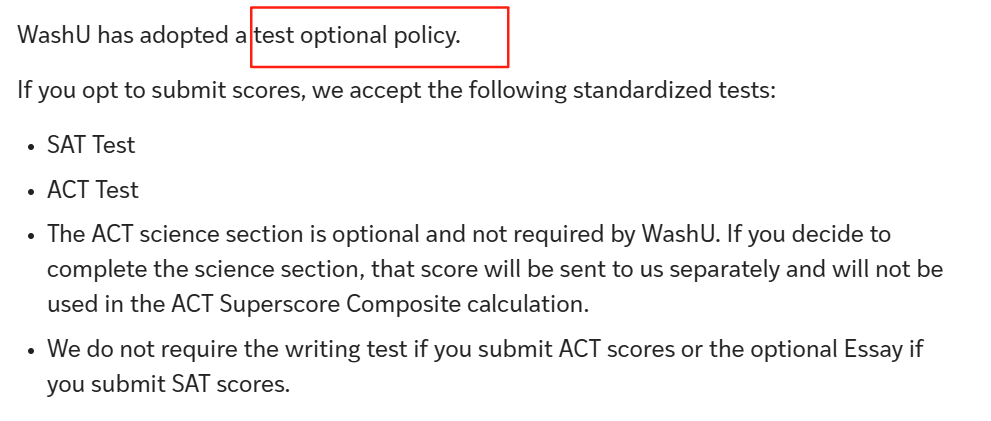The image size is (991, 421).
Task: Click the bullet point before "ACT Test"
Action: coord(31,191)
